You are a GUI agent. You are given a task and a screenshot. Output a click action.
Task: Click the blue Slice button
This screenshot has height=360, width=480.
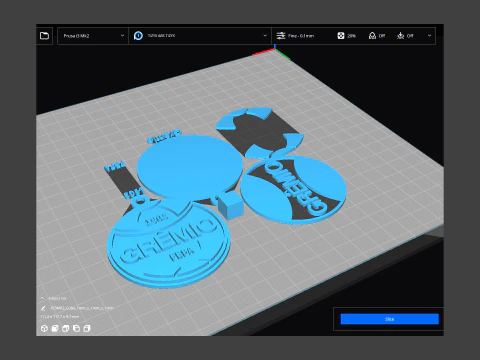tap(389, 319)
